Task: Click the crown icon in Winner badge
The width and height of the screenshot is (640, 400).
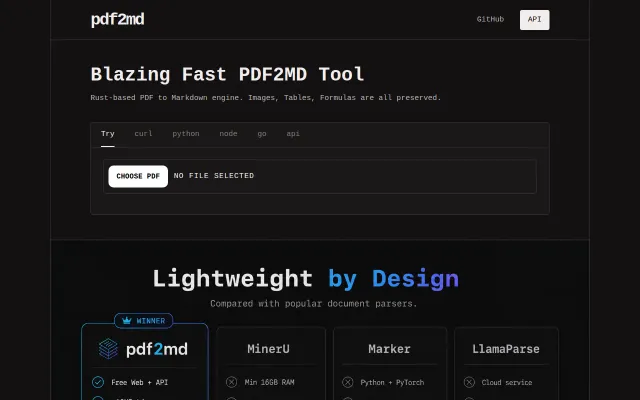Action: pyautogui.click(x=127, y=320)
